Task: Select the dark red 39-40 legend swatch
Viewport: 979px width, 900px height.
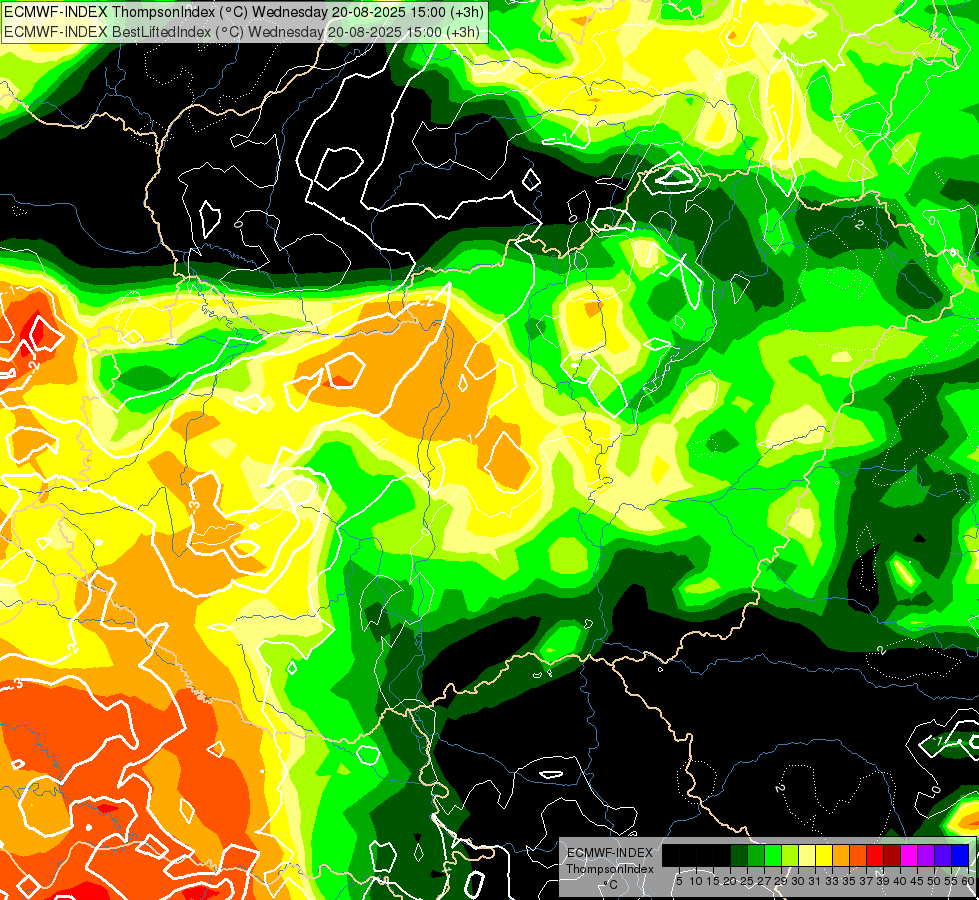Action: pyautogui.click(x=892, y=855)
